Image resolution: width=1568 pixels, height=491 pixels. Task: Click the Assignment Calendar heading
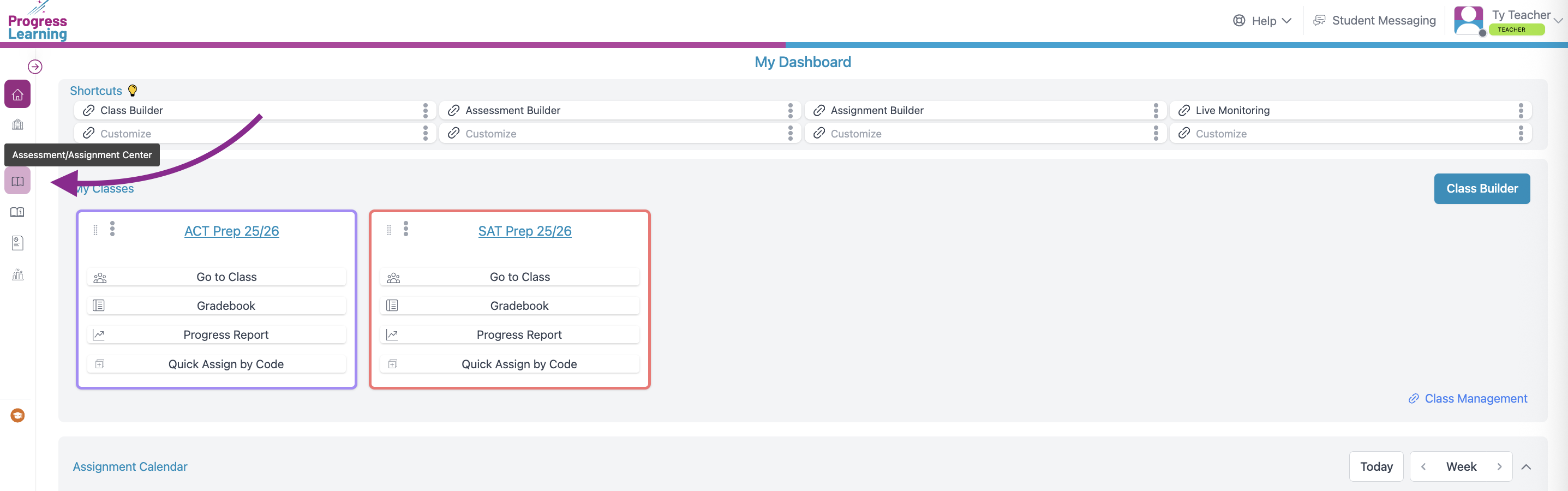[130, 466]
